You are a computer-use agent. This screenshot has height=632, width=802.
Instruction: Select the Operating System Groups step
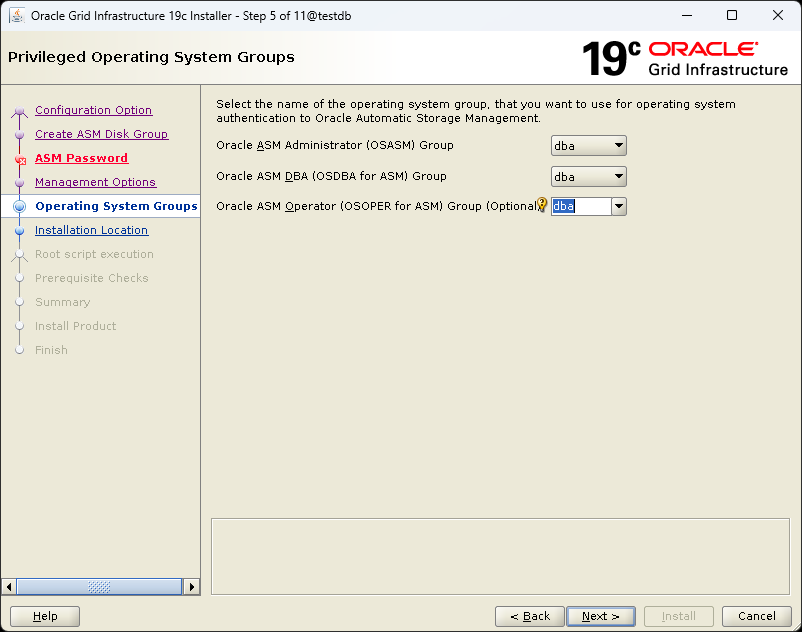[116, 206]
